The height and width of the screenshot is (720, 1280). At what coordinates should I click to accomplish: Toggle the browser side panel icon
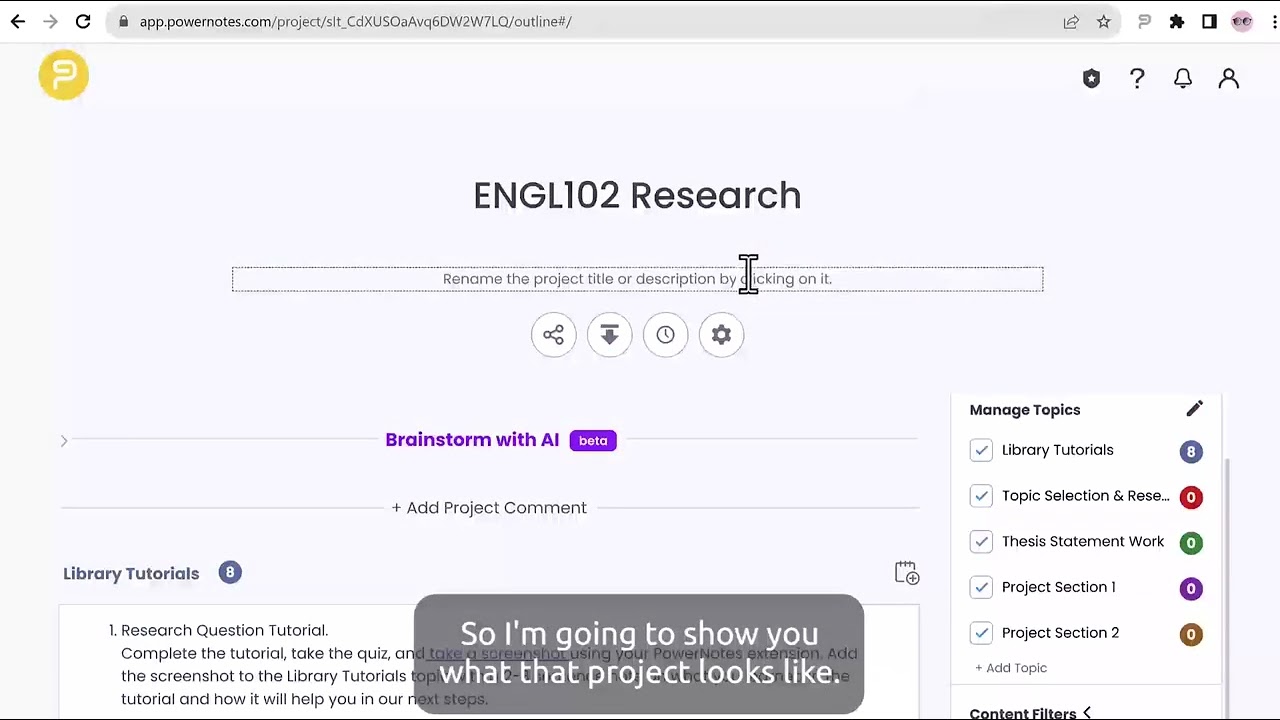[x=1209, y=21]
